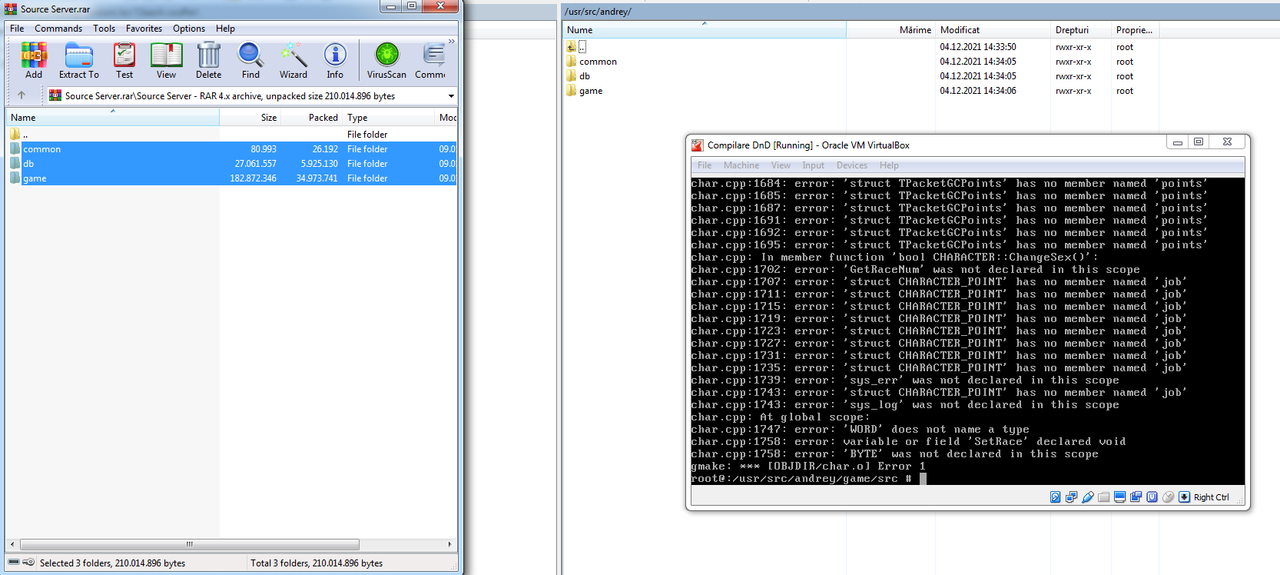Viewport: 1280px width, 575px height.
Task: Click 'Total 3 folders' status bar text
Action: click(x=316, y=563)
